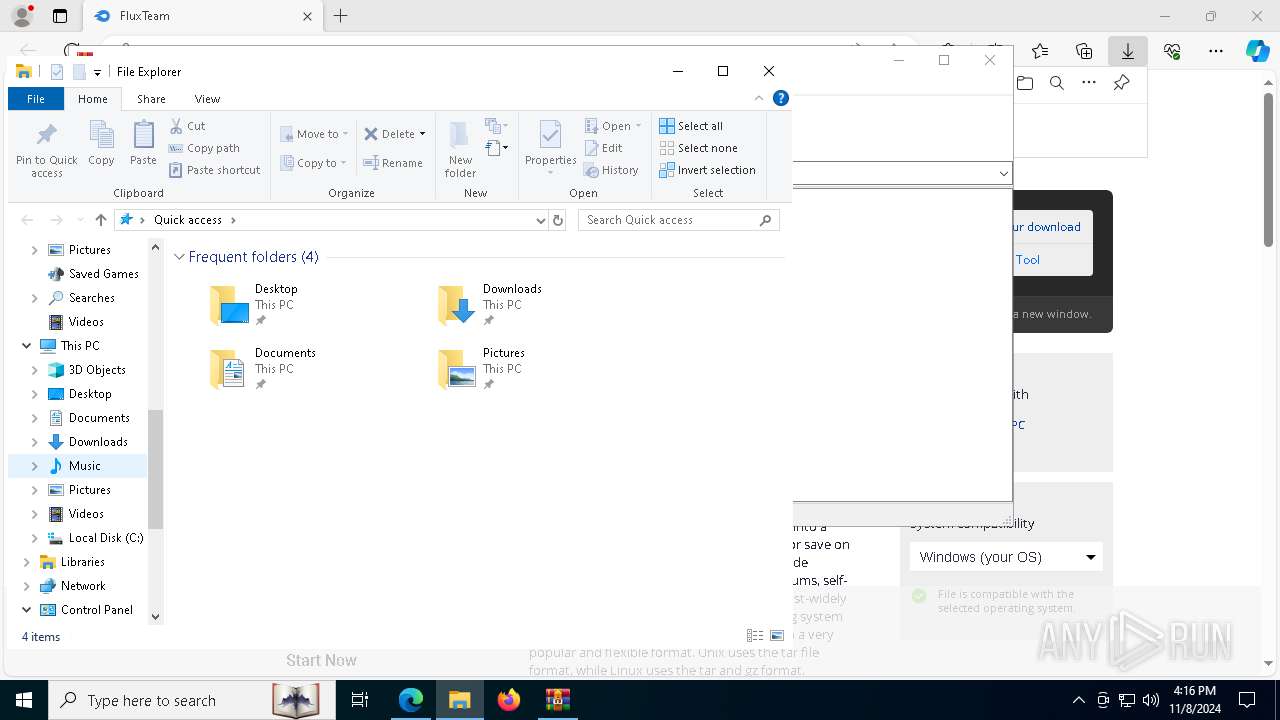Open the Pictures frequent folder
Viewport: 1280px width, 720px height.
483,369
